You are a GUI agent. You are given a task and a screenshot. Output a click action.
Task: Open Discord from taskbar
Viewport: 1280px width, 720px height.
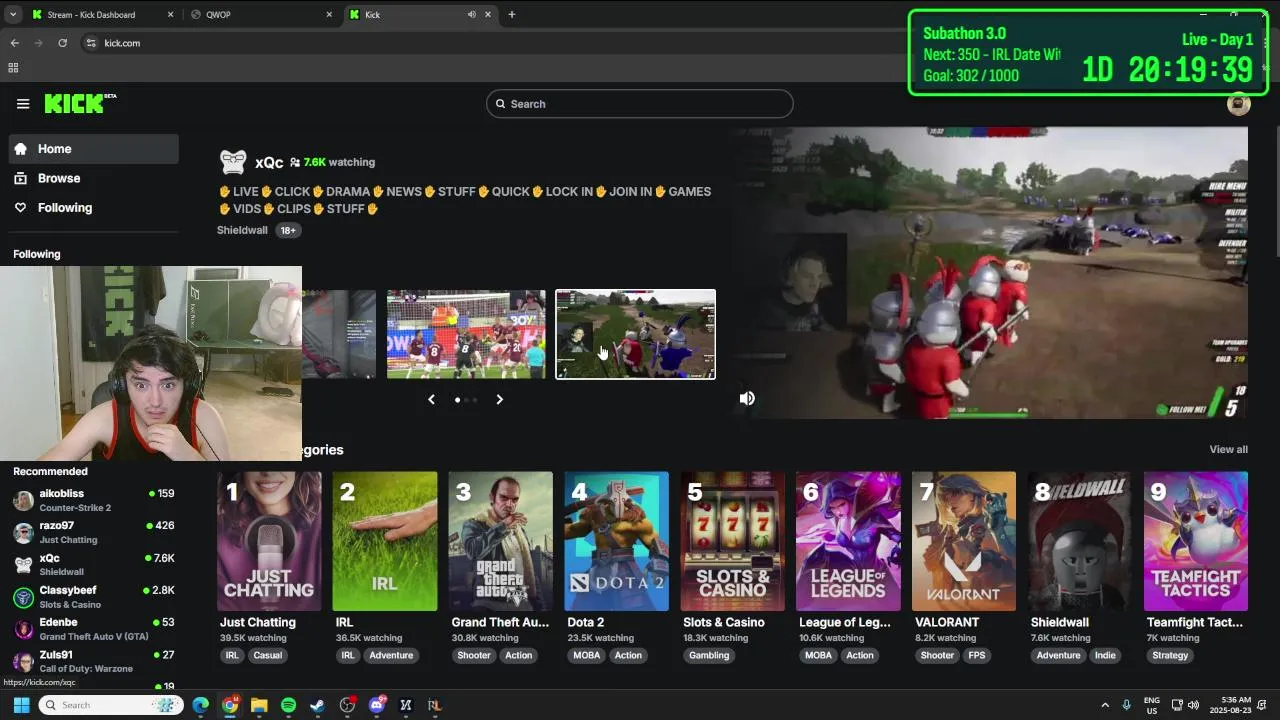pyautogui.click(x=377, y=705)
